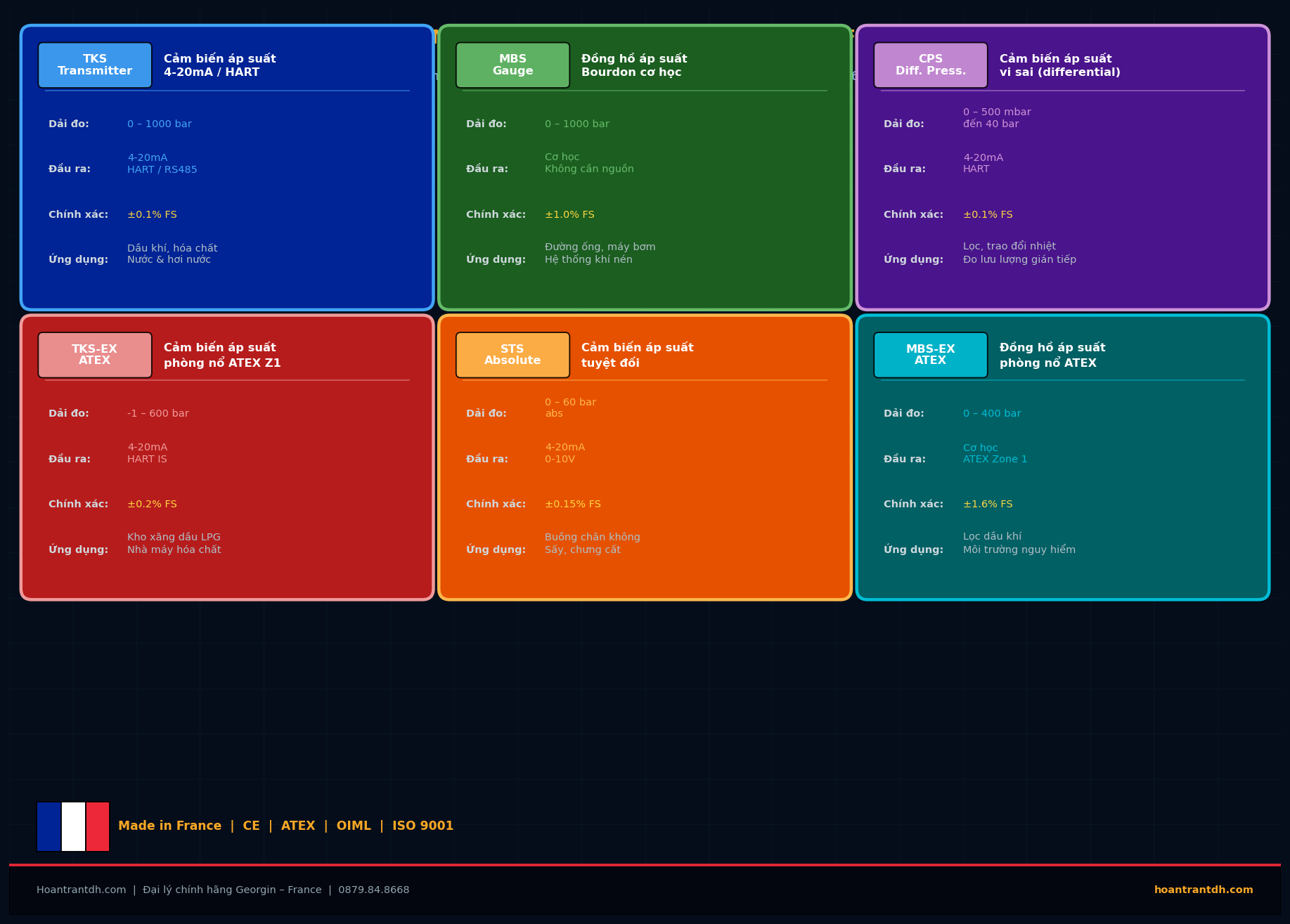This screenshot has height=924, width=1290.
Task: Click the footer phone number 0879.84.8668 line
Action: point(223,890)
